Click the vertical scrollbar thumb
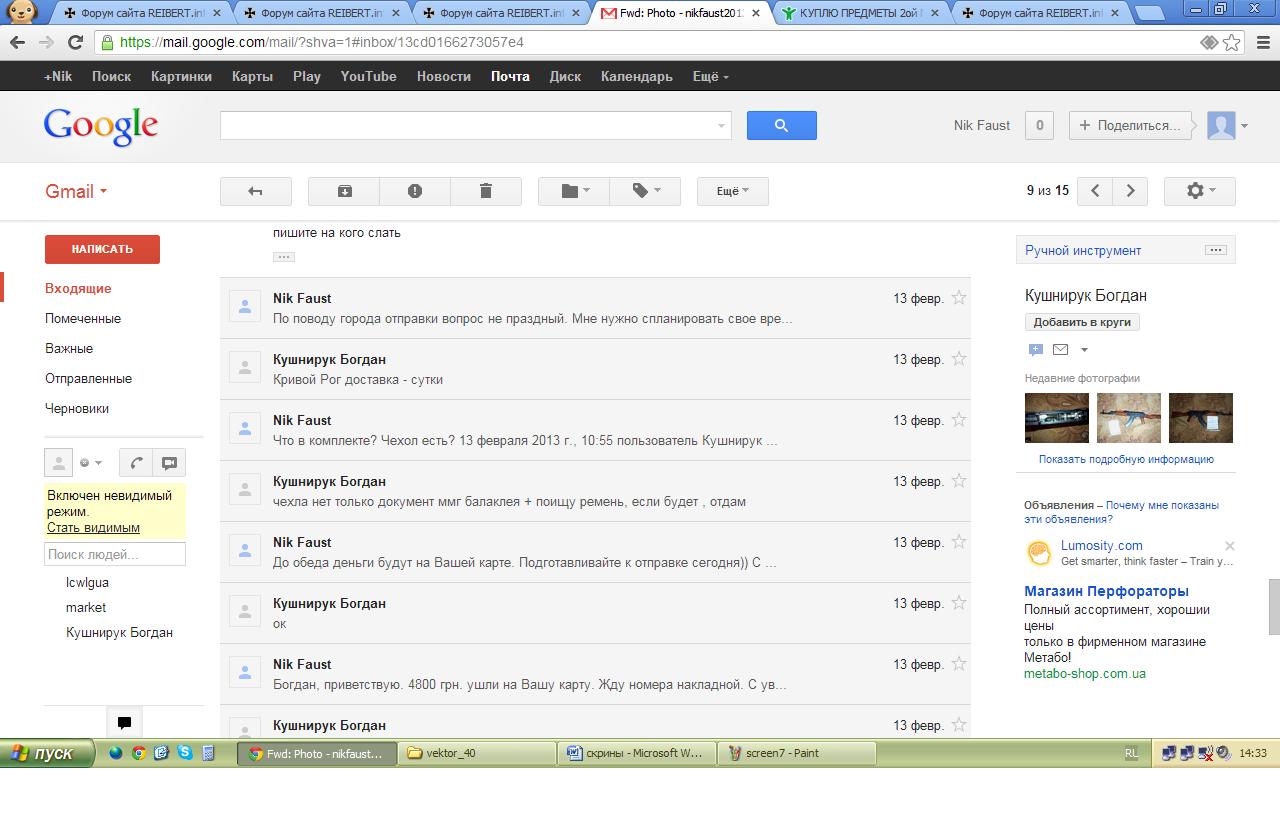Screen dimensions: 1280x825 (x=1274, y=606)
